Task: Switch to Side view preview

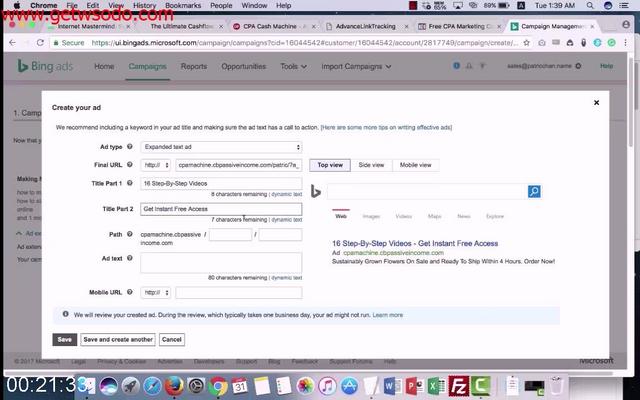Action: (371, 165)
